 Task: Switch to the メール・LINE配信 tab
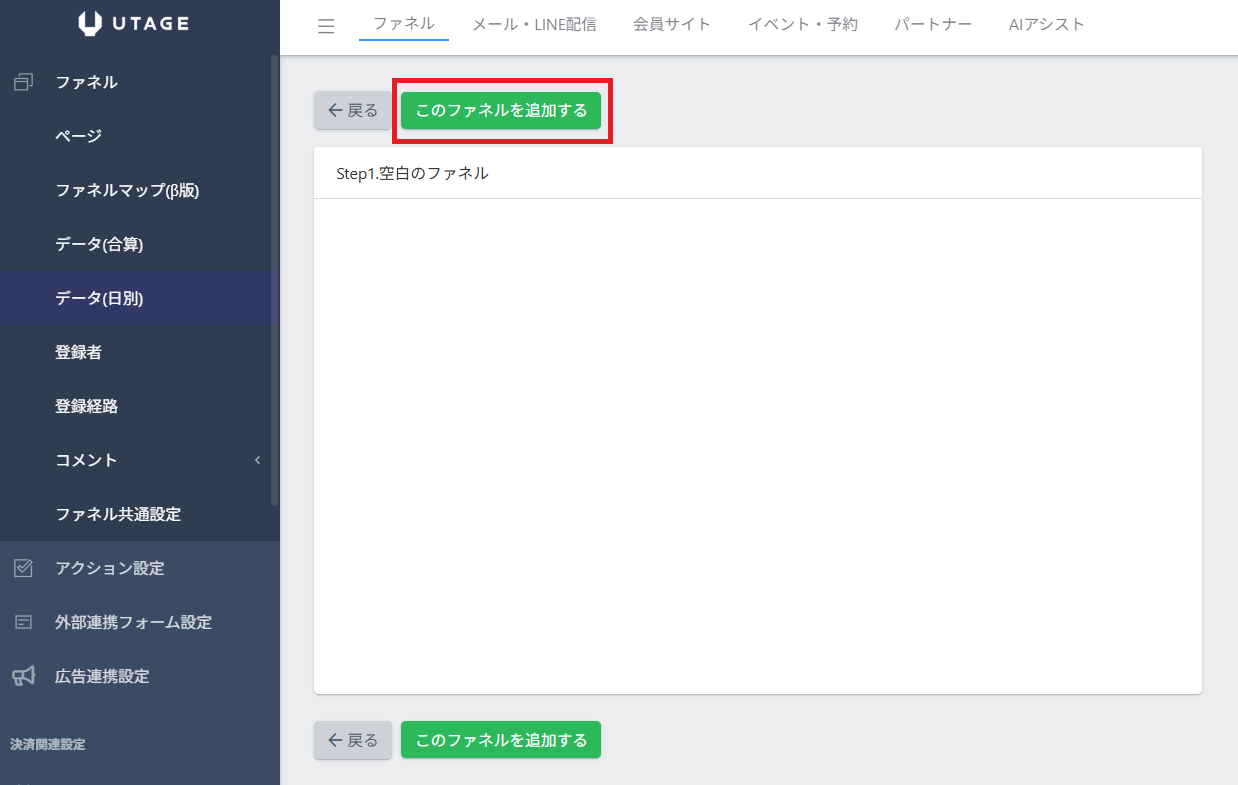pyautogui.click(x=534, y=24)
